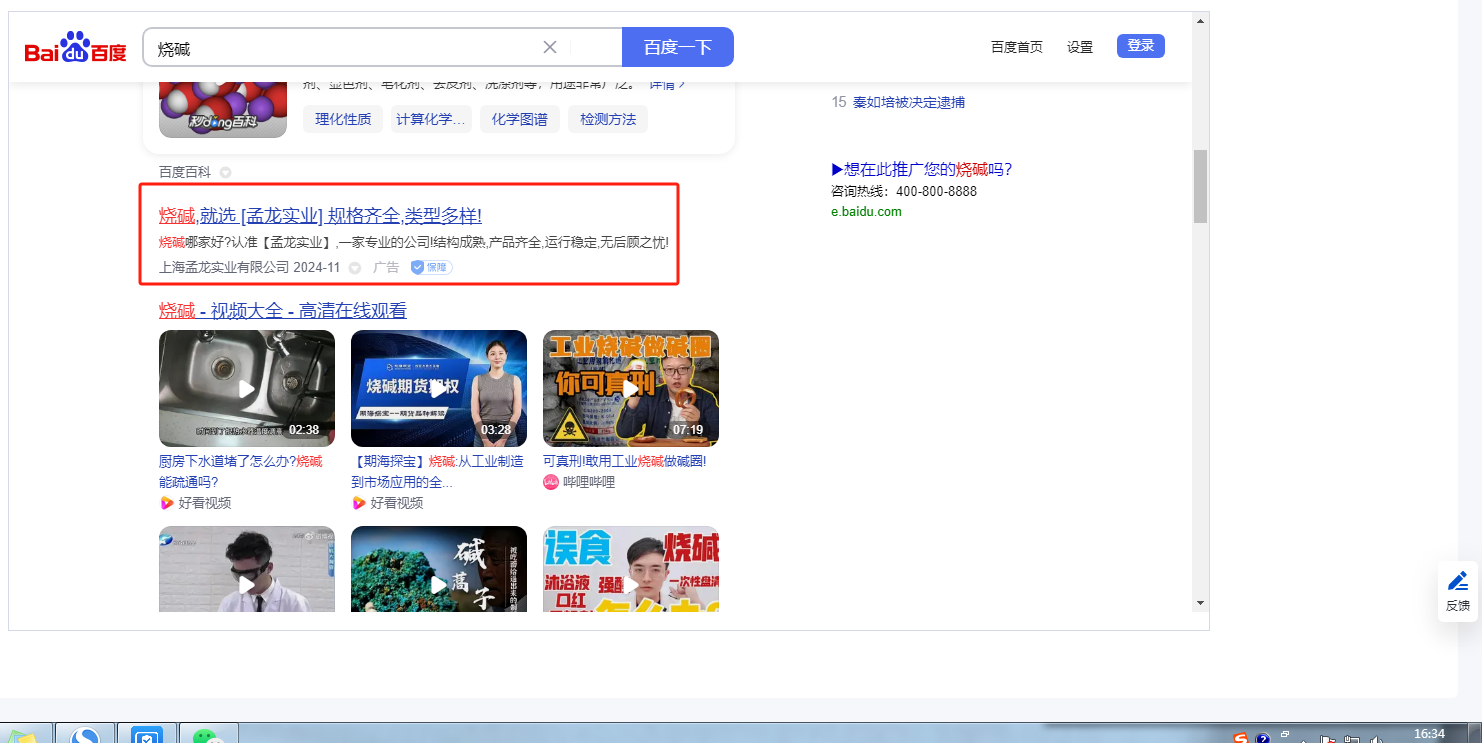This screenshot has height=743, width=1482.
Task: Open WeChat from the taskbar
Action: [208, 735]
